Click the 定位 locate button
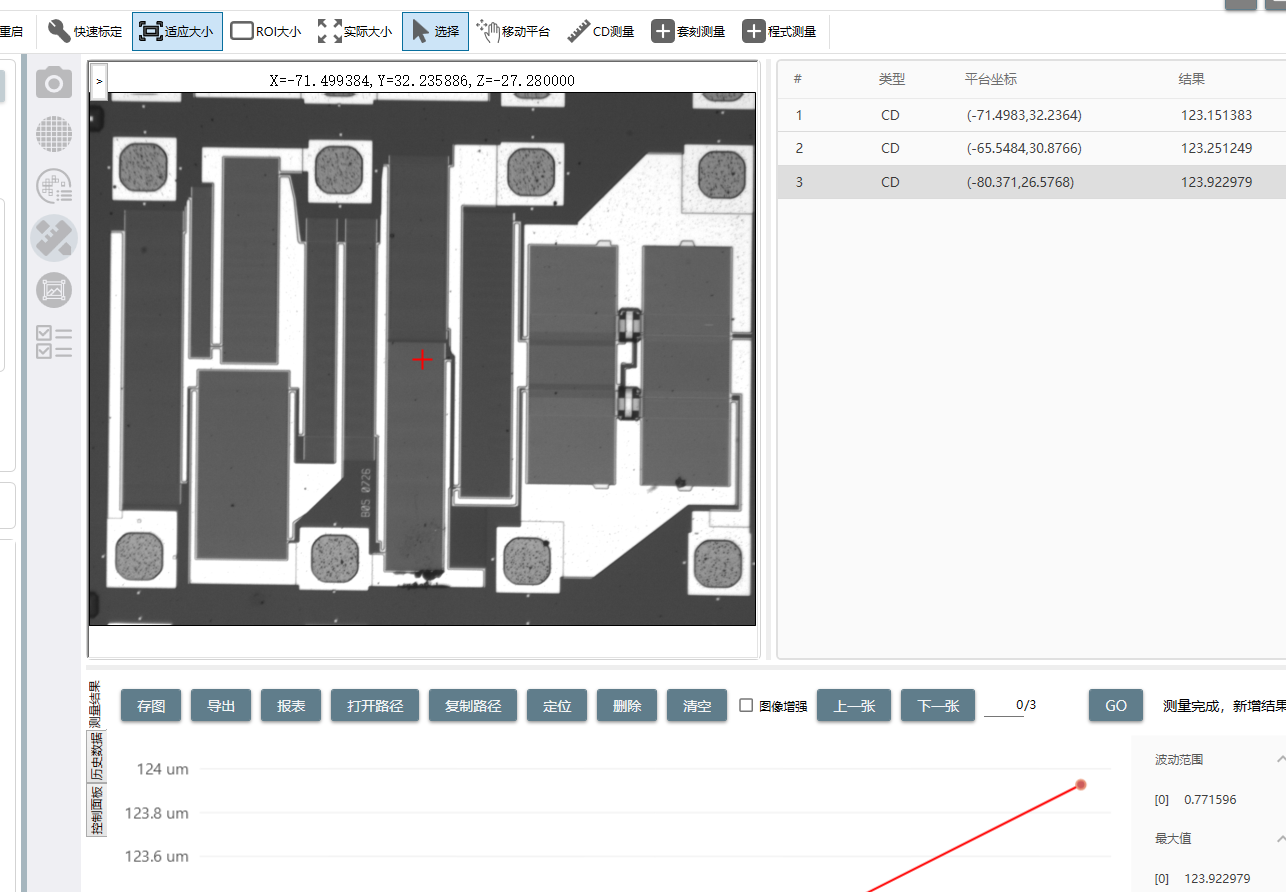1286x892 pixels. [557, 705]
